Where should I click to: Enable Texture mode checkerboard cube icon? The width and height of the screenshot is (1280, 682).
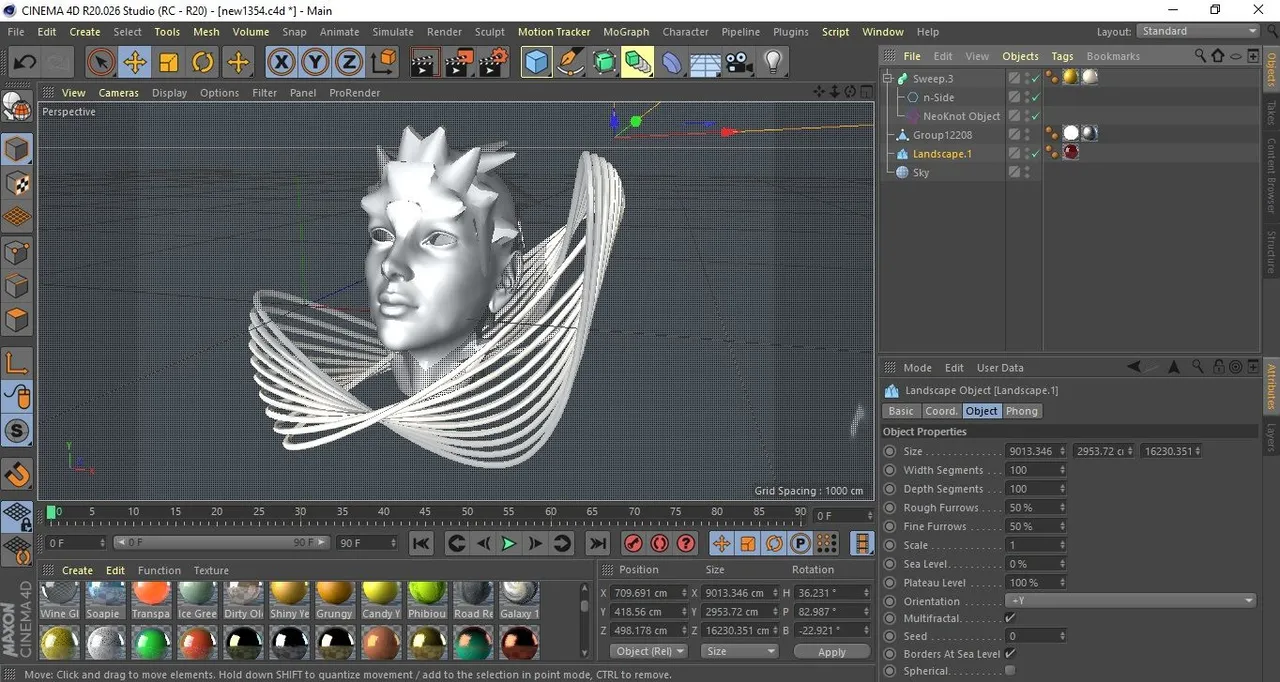pyautogui.click(x=17, y=184)
